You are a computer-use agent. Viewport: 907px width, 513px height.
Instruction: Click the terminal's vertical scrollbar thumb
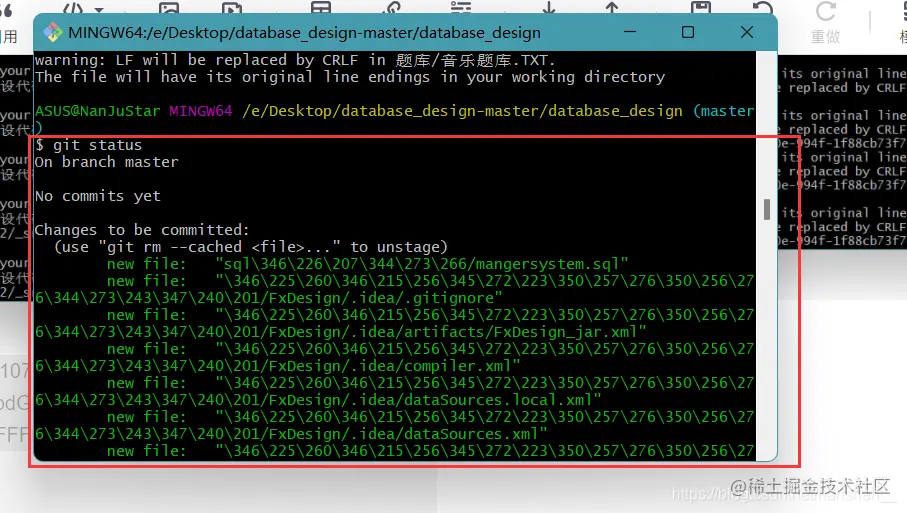[766, 209]
